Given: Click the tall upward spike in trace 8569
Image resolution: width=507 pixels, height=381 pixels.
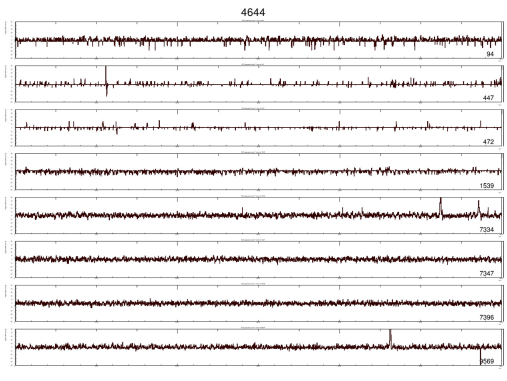Looking at the screenshot, I should click(x=390, y=338).
